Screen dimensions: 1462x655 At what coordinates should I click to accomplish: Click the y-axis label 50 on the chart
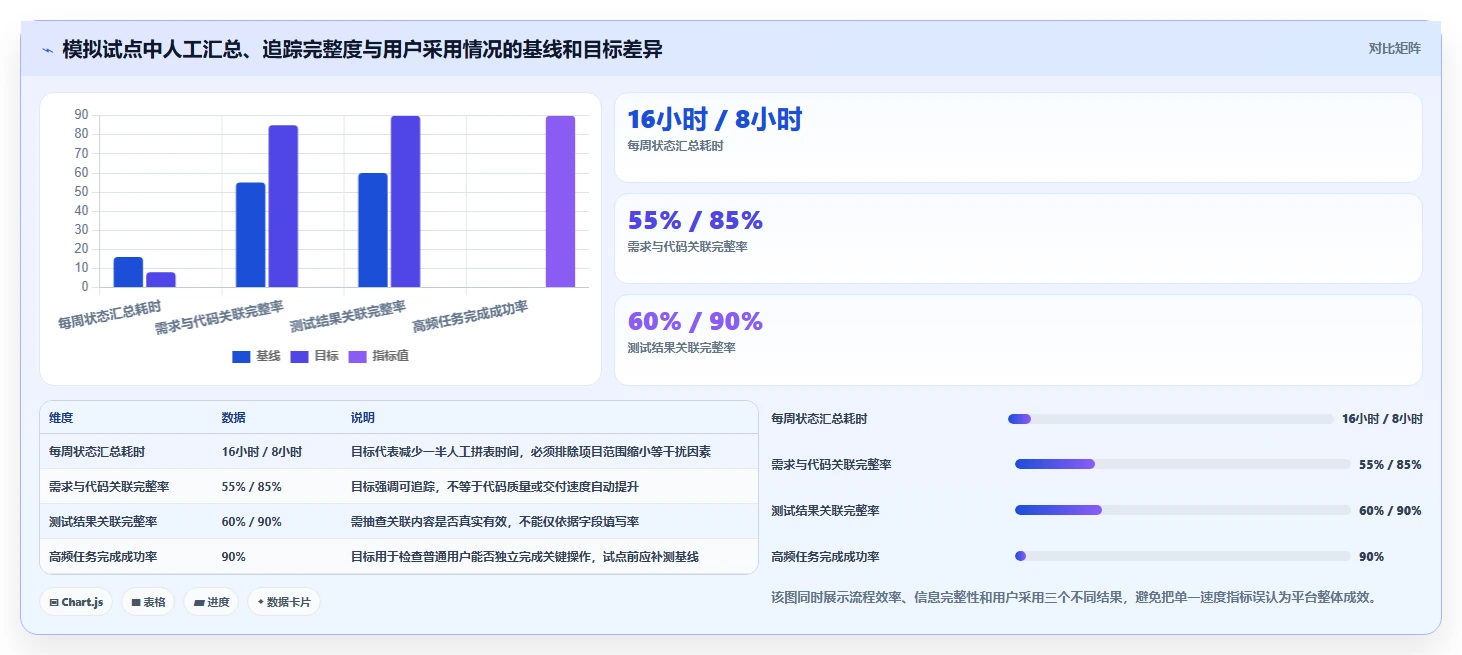[81, 192]
